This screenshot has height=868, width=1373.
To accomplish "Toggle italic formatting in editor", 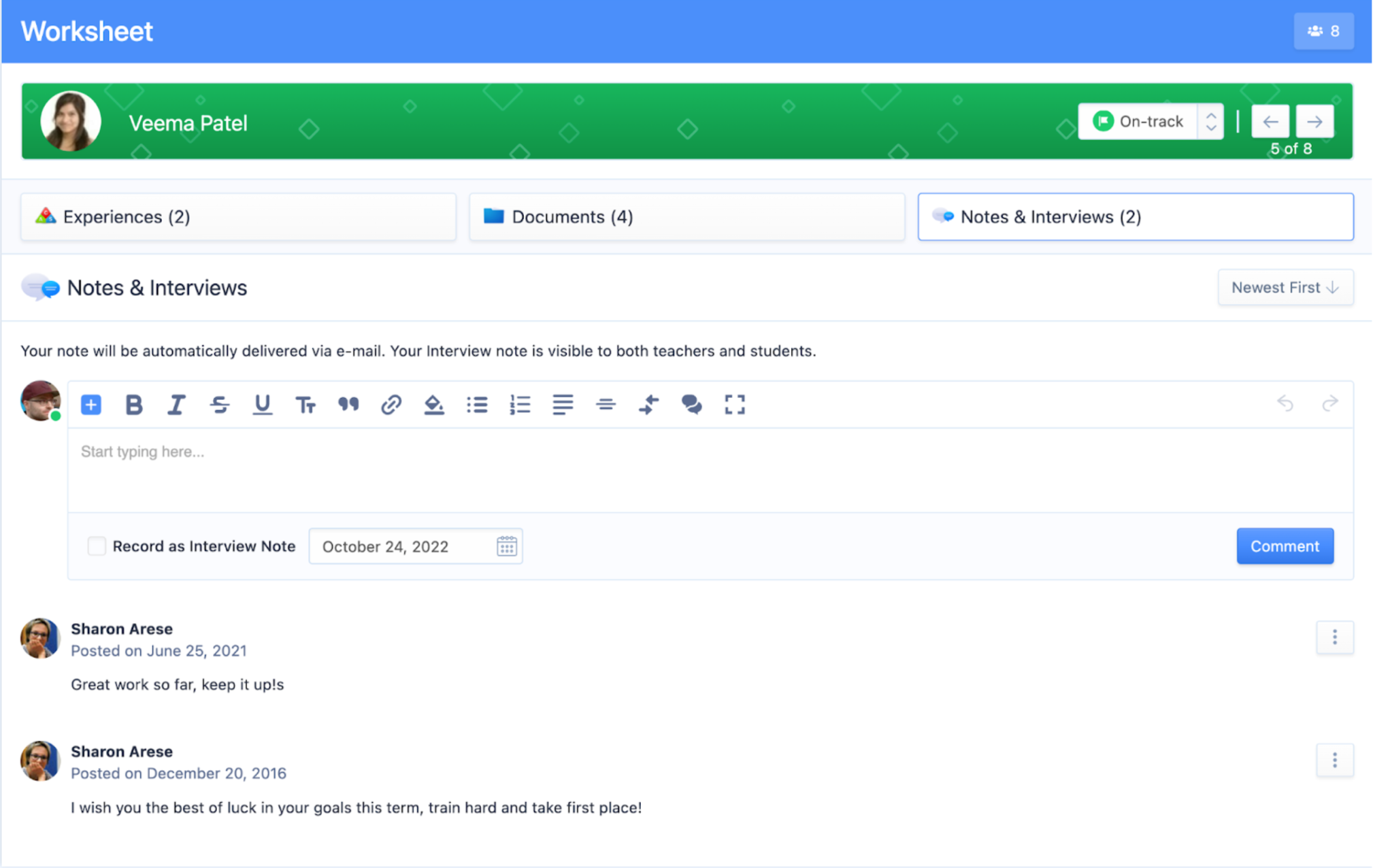I will pos(176,404).
